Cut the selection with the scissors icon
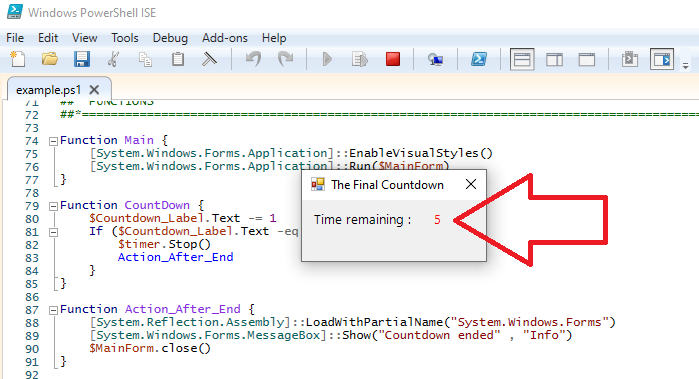The image size is (699, 379). point(114,59)
